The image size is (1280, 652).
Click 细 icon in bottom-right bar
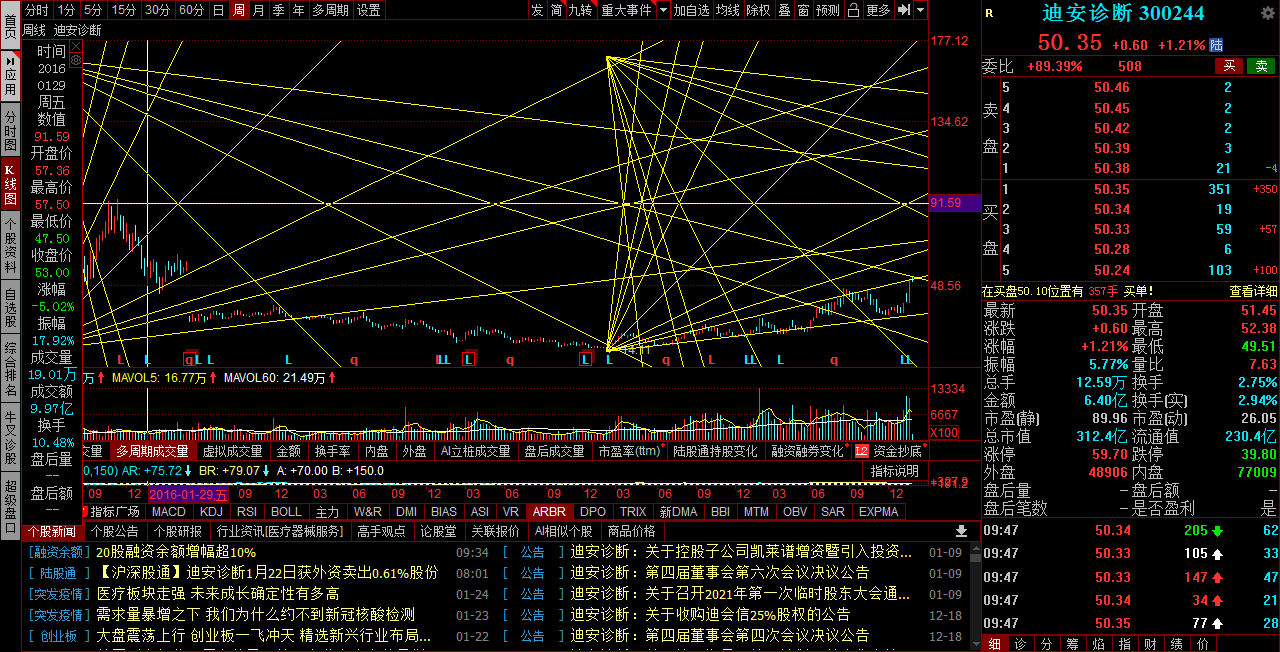point(994,644)
